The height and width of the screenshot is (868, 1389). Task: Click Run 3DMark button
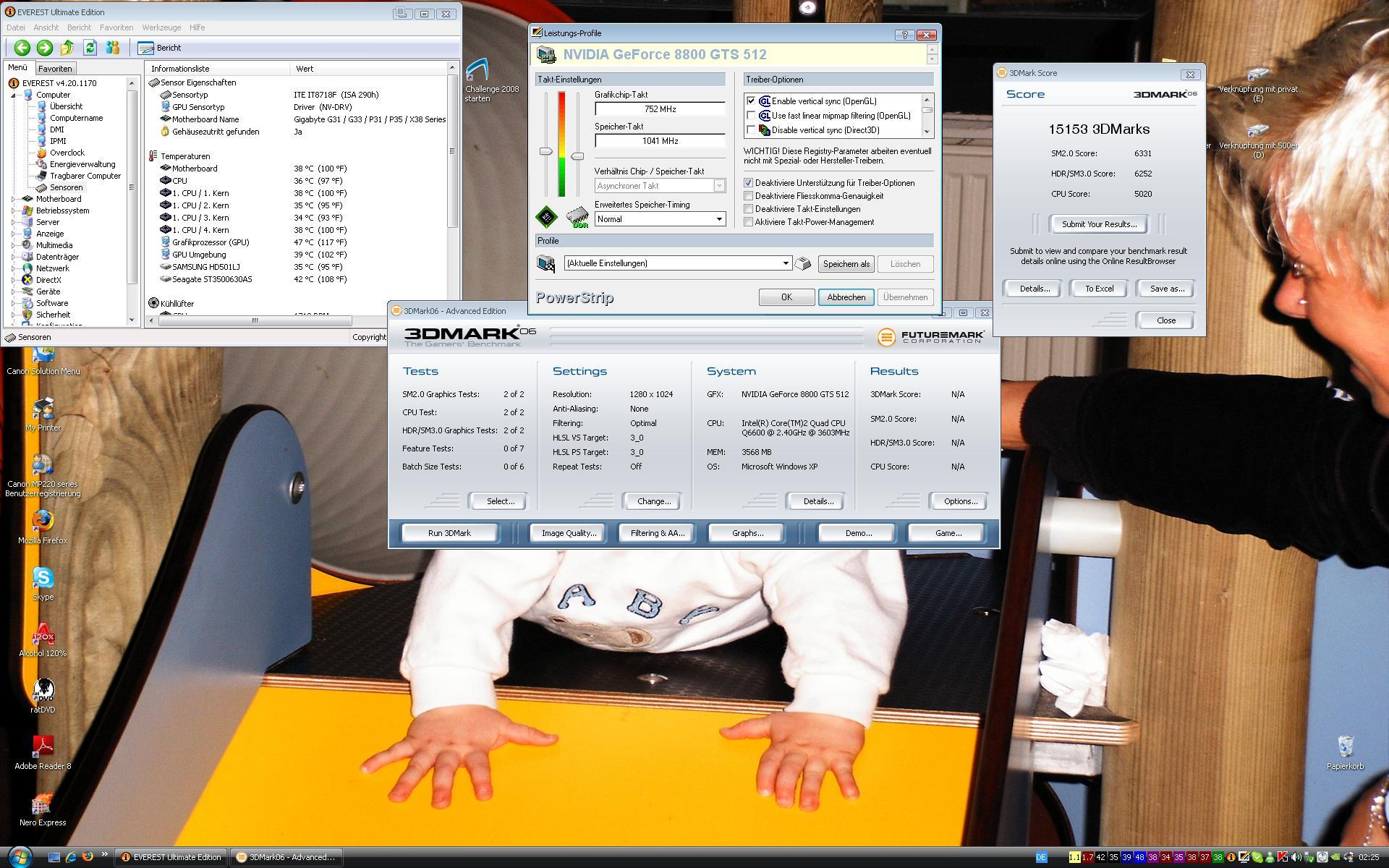point(449,533)
